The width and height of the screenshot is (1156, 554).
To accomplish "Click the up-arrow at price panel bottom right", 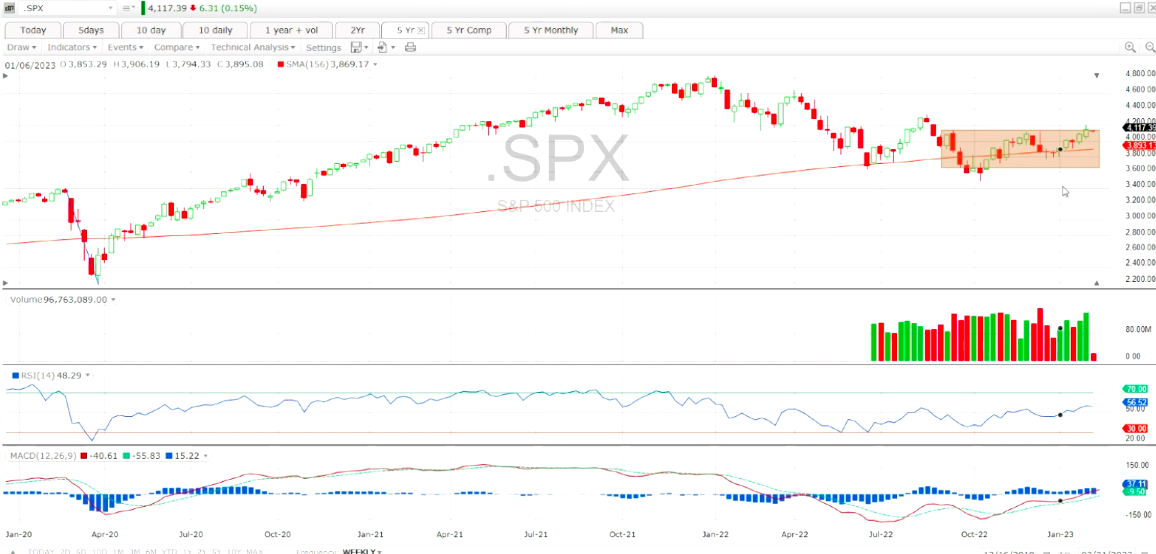I will (1096, 283).
